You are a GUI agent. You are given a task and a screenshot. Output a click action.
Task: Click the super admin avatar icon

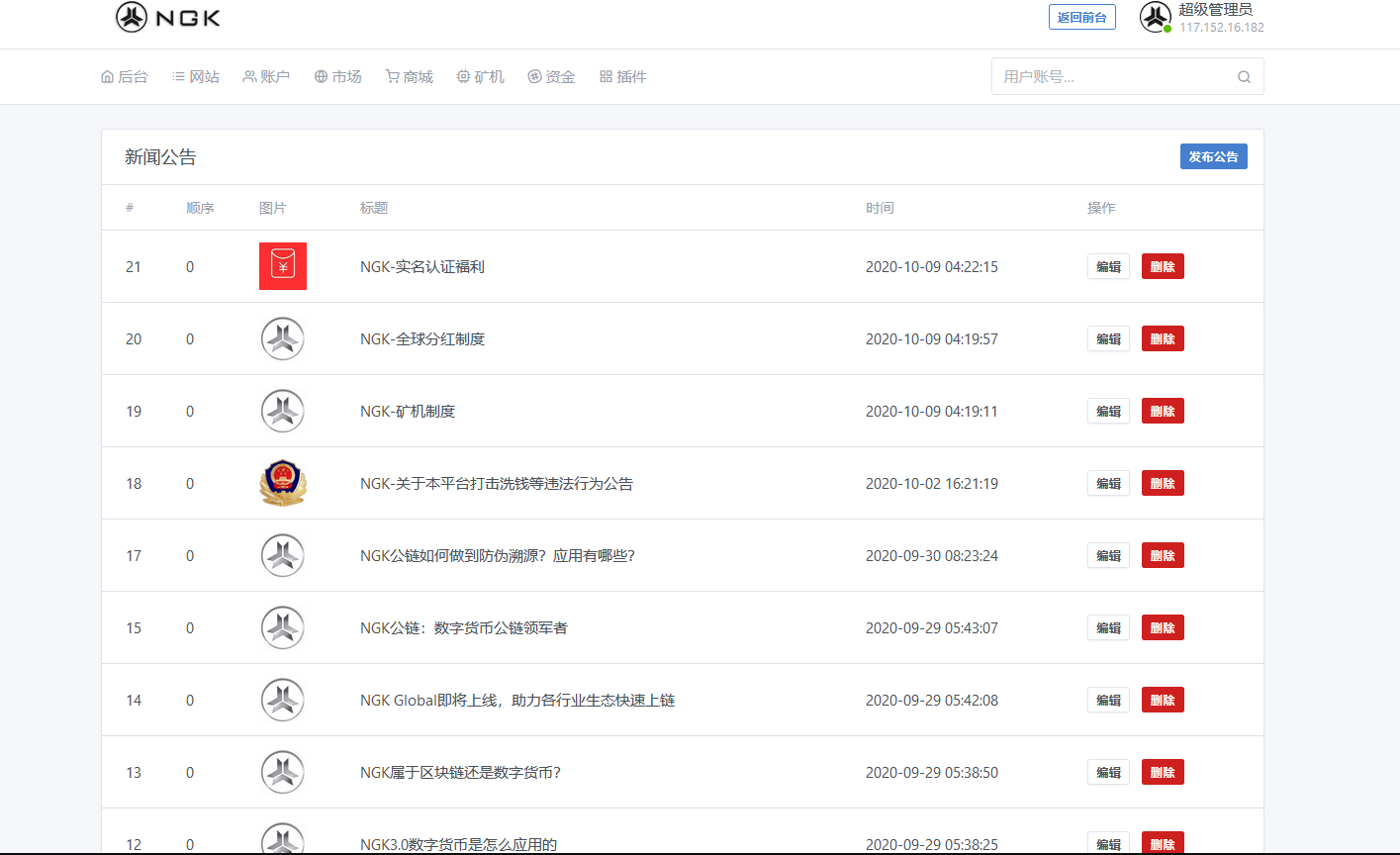1155,17
